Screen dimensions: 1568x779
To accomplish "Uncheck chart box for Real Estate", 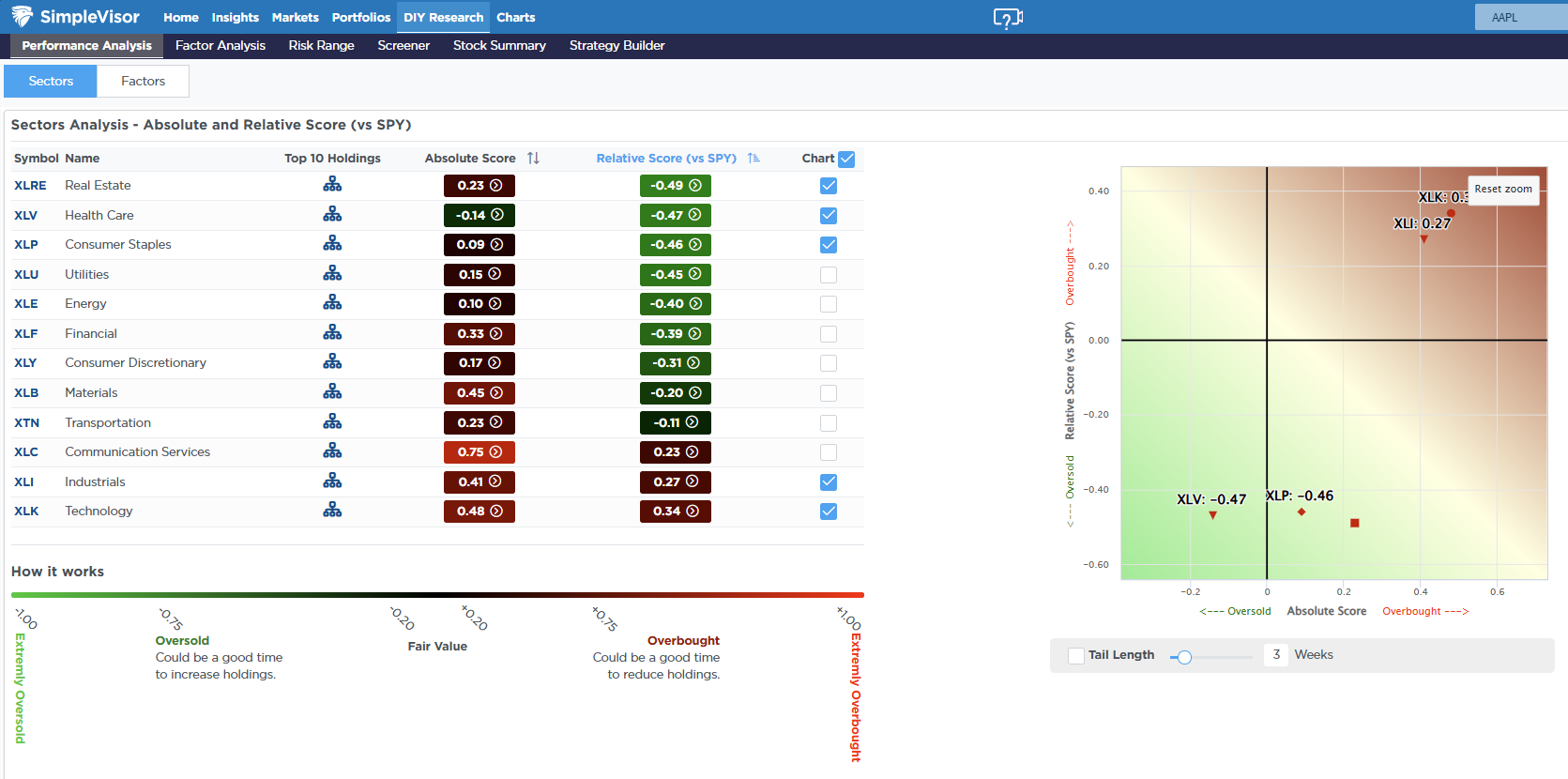I will [829, 186].
